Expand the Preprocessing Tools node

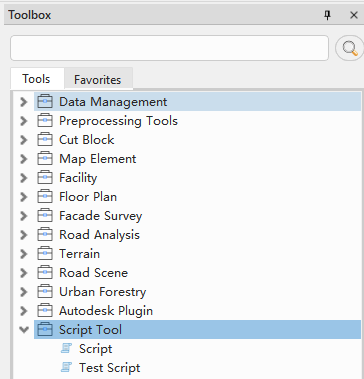24,121
